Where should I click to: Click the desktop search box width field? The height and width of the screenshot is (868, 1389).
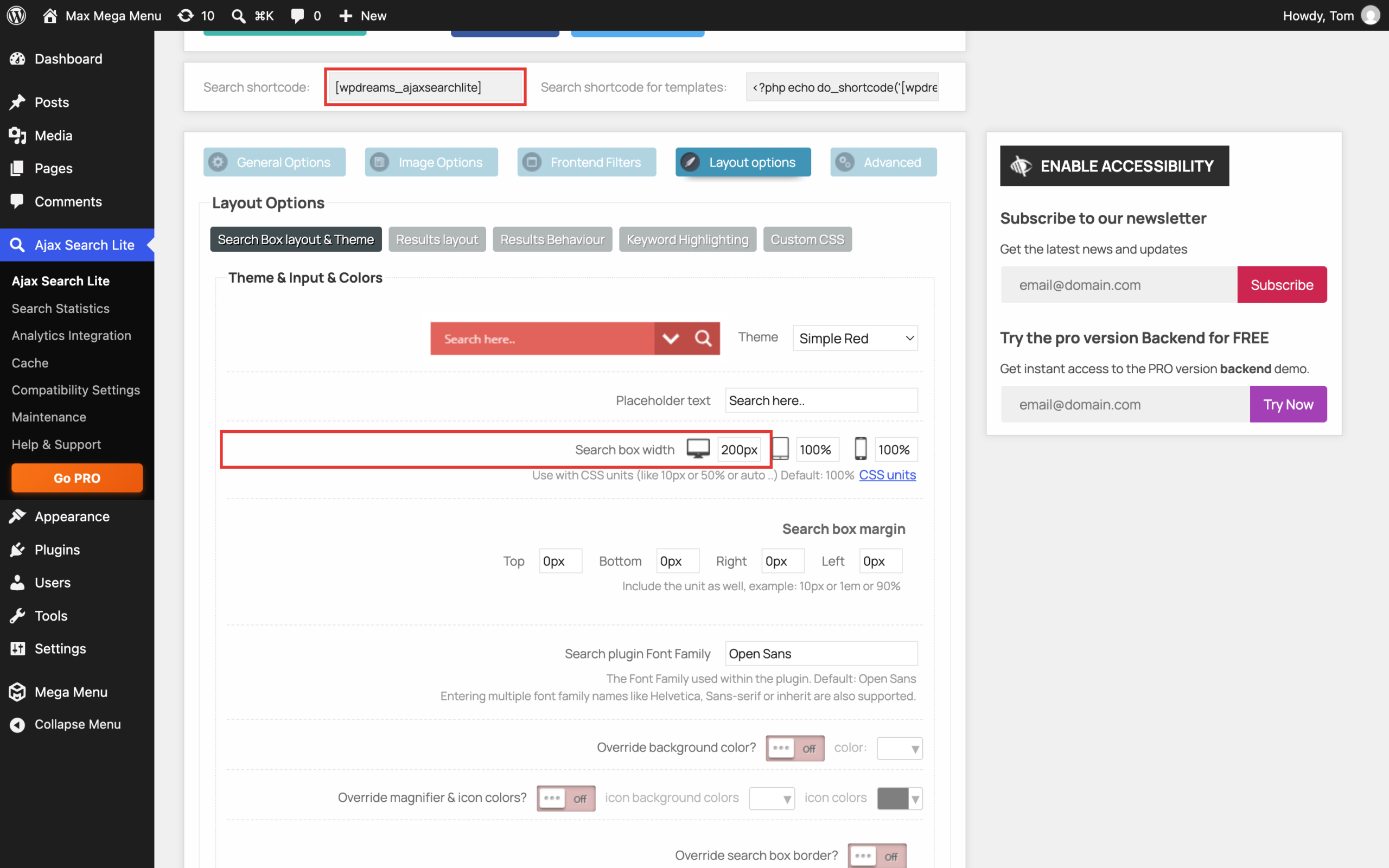pos(738,450)
